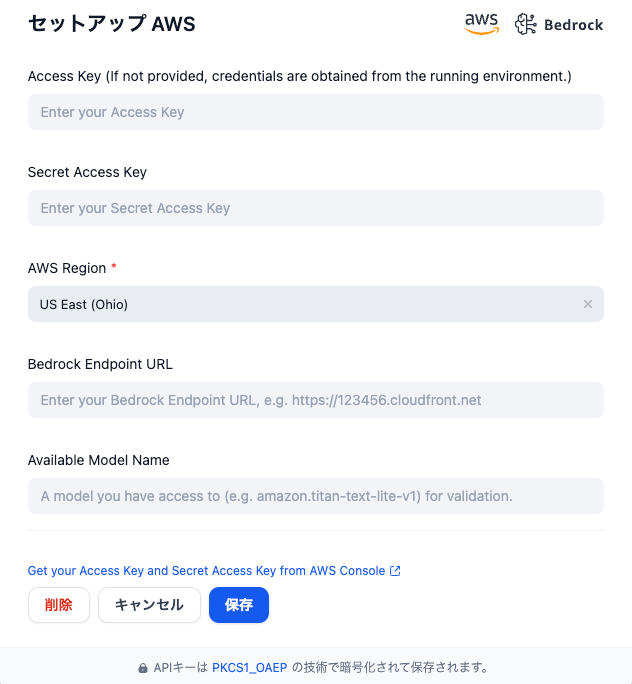
Task: Click the AWS Region label
Action: [x=67, y=268]
